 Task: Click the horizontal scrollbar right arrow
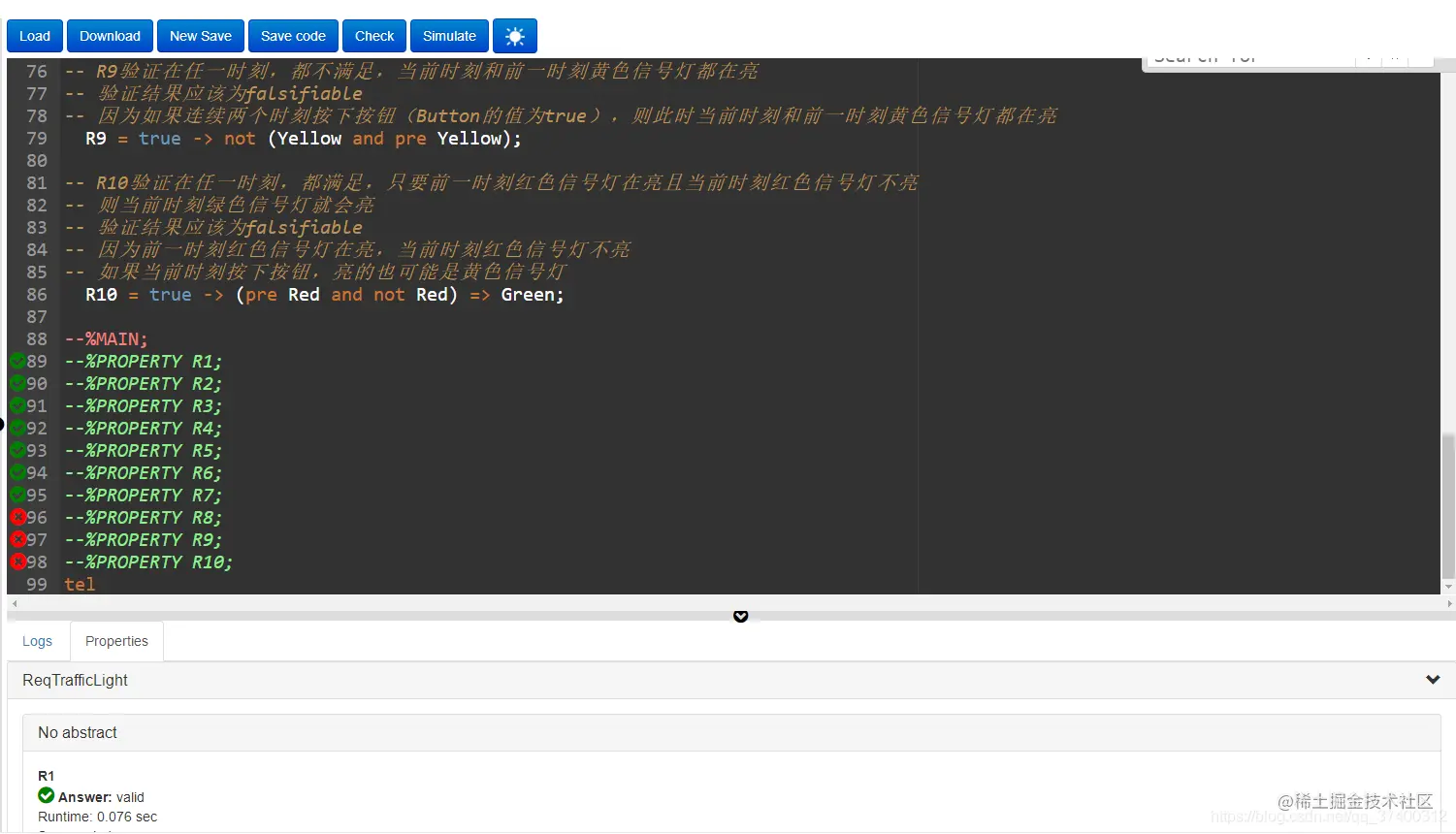(1448, 603)
